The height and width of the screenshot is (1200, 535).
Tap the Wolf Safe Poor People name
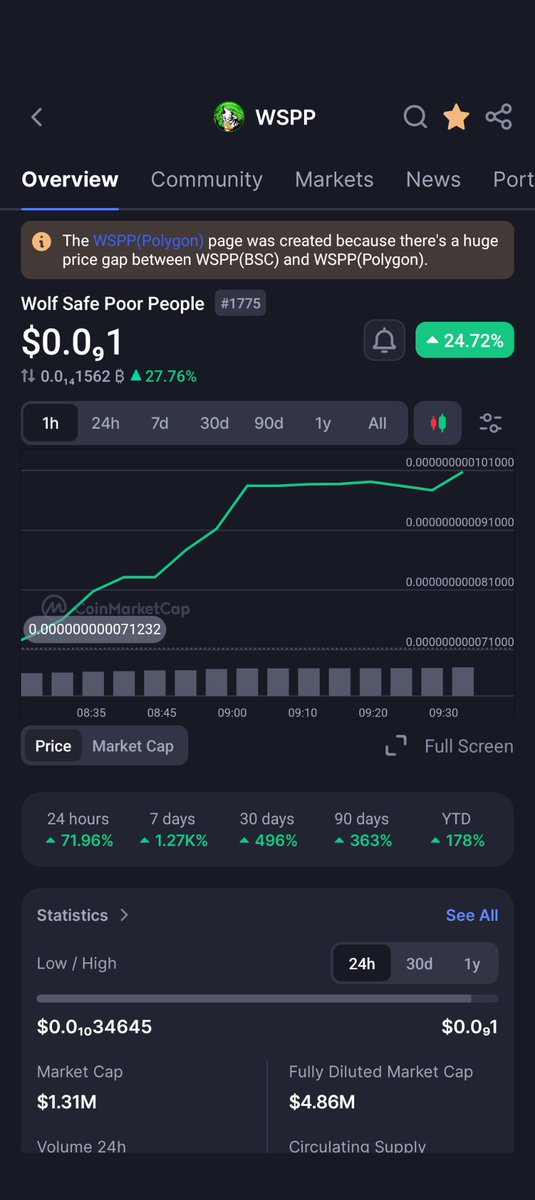(x=113, y=303)
